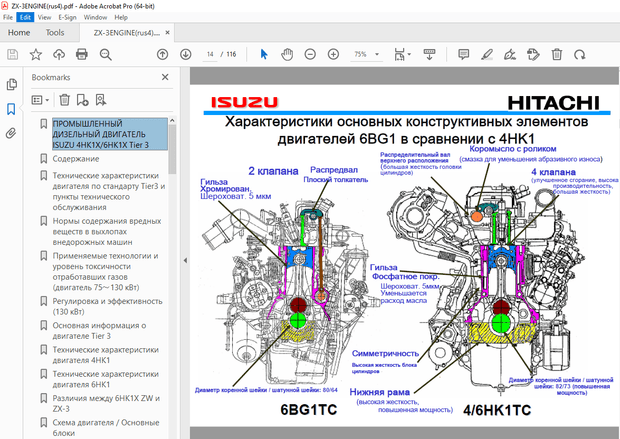Open the Help menu
620x439 pixels.
tap(121, 17)
